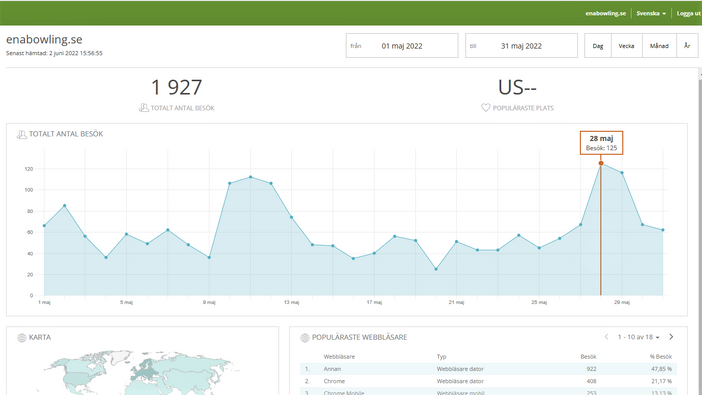Click the 28 maj highlighted data point
Image resolution: width=702 pixels, height=395 pixels.
click(x=601, y=163)
